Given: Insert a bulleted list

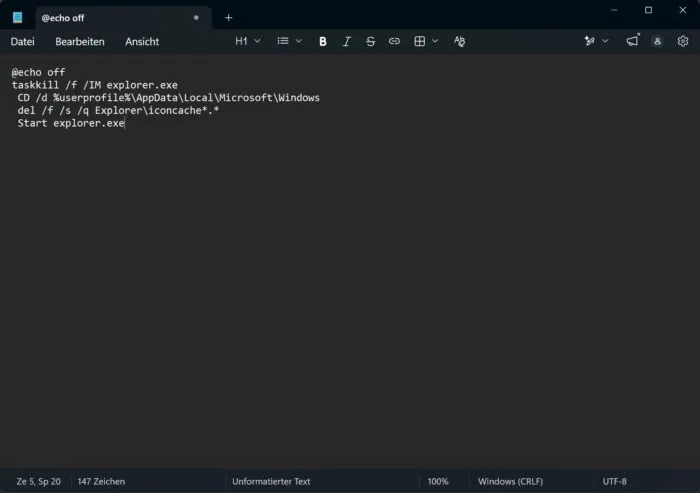Looking at the screenshot, I should coord(283,41).
